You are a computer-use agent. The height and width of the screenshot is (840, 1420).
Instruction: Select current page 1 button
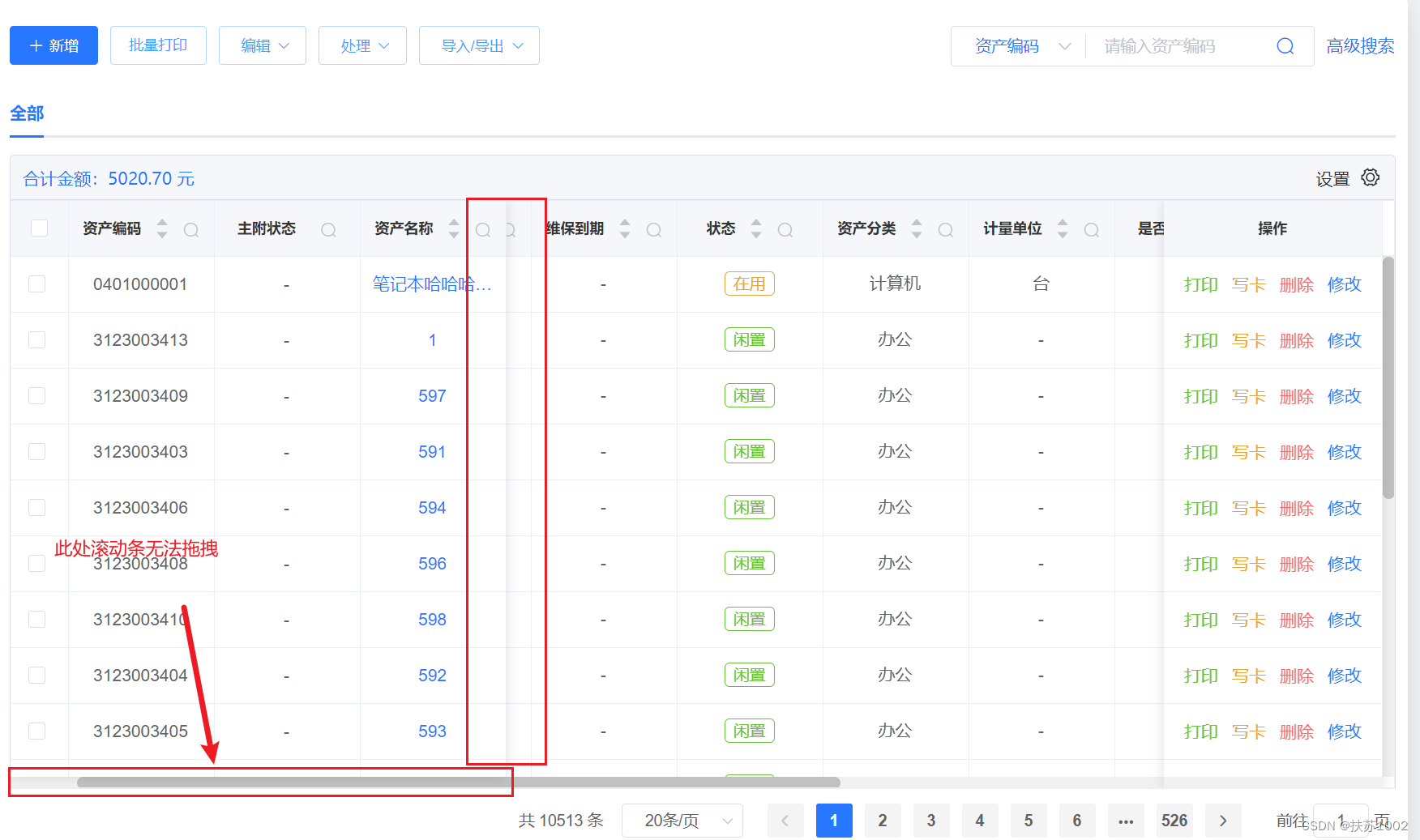coord(834,821)
